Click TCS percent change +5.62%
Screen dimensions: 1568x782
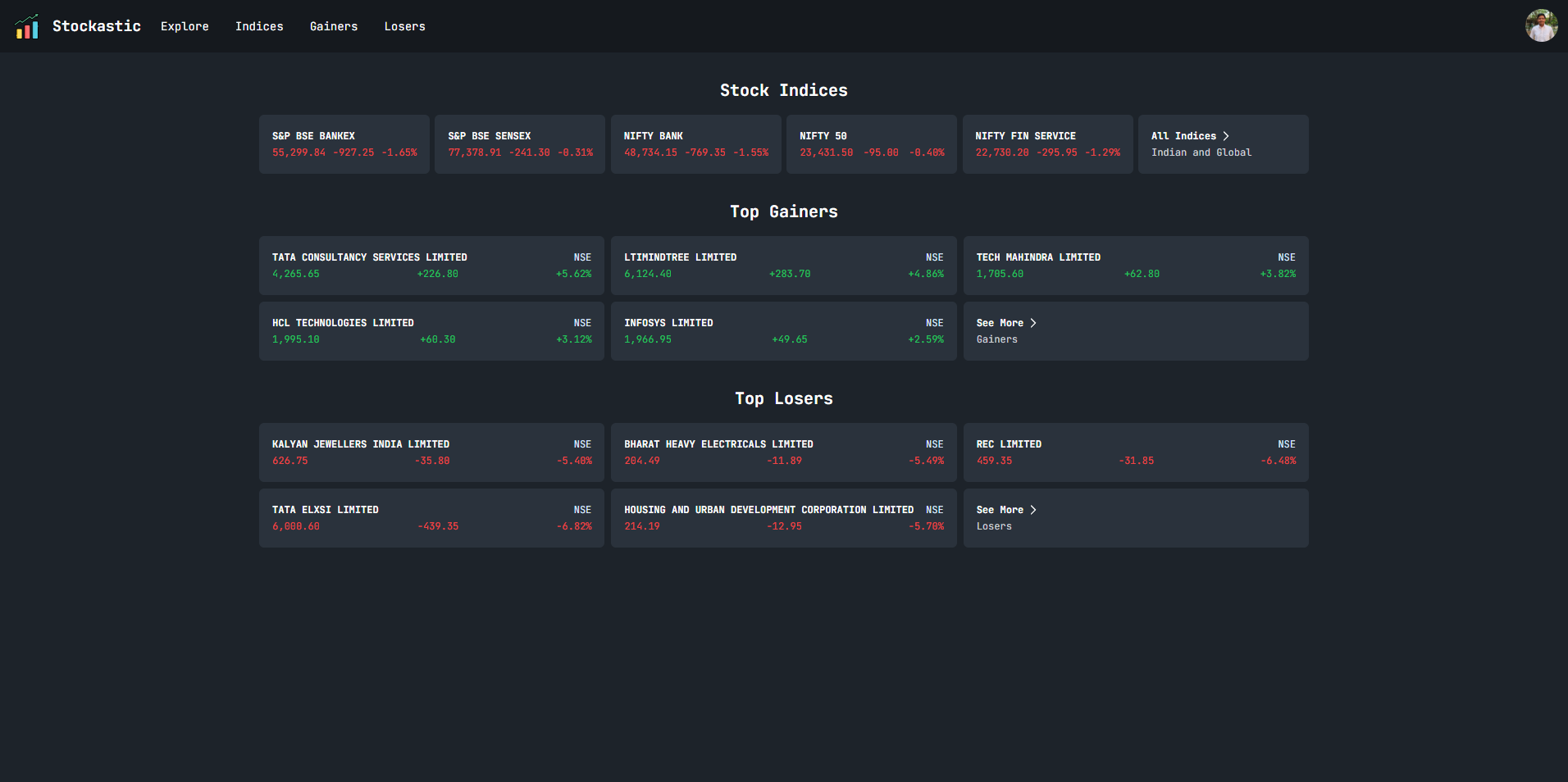tap(573, 274)
